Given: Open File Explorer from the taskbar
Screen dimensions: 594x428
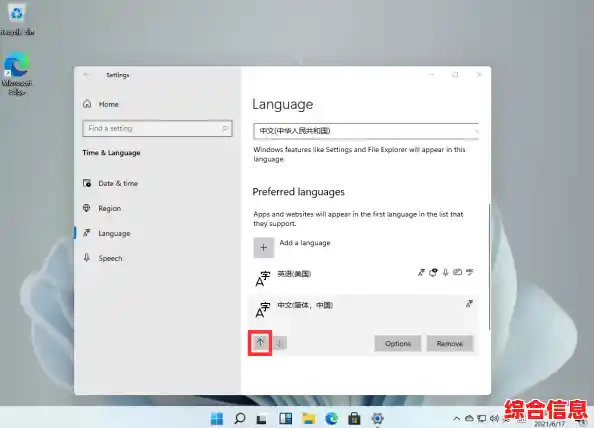Looking at the screenshot, I should pos(308,419).
